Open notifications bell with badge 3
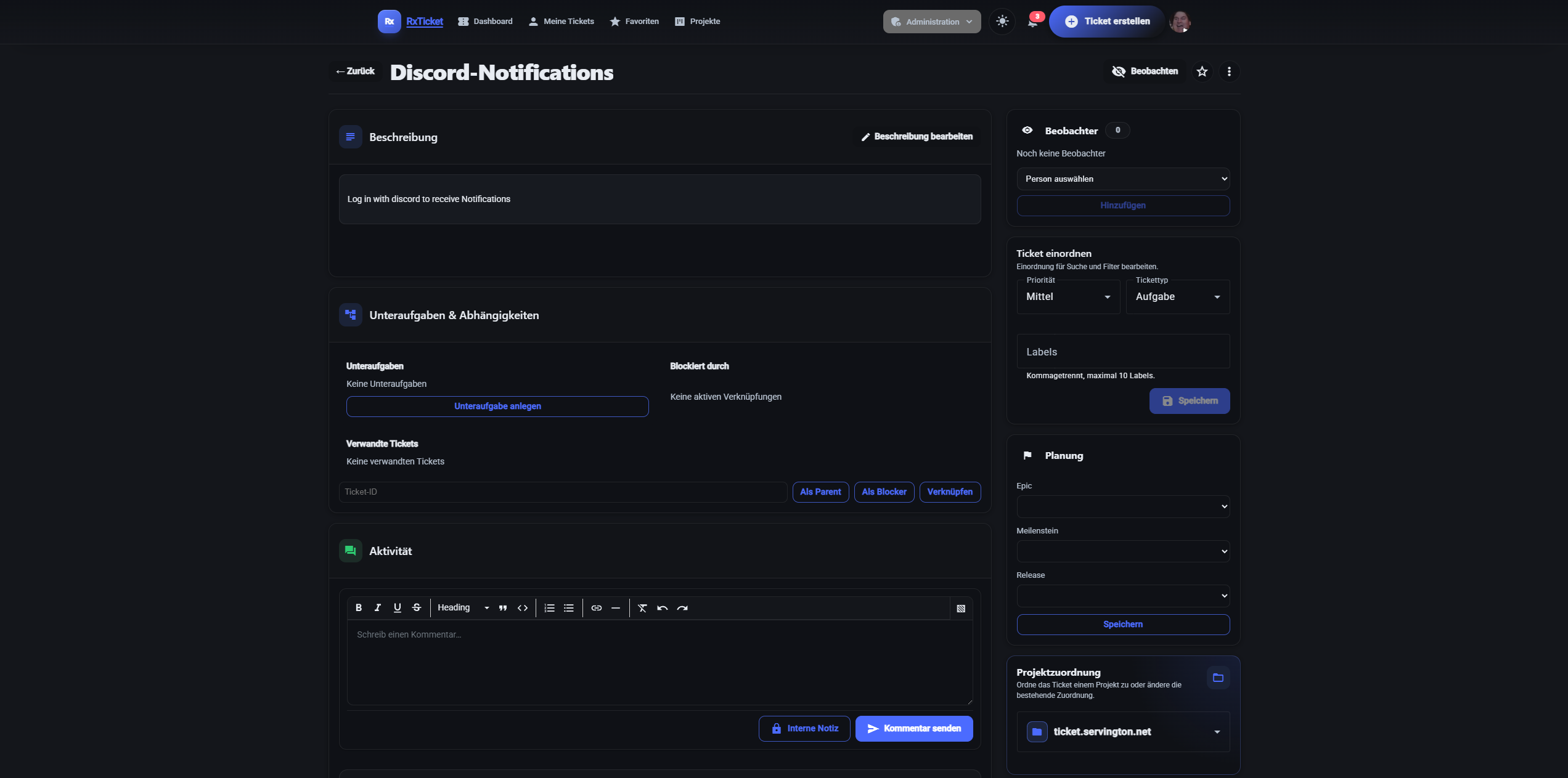 pyautogui.click(x=1033, y=22)
